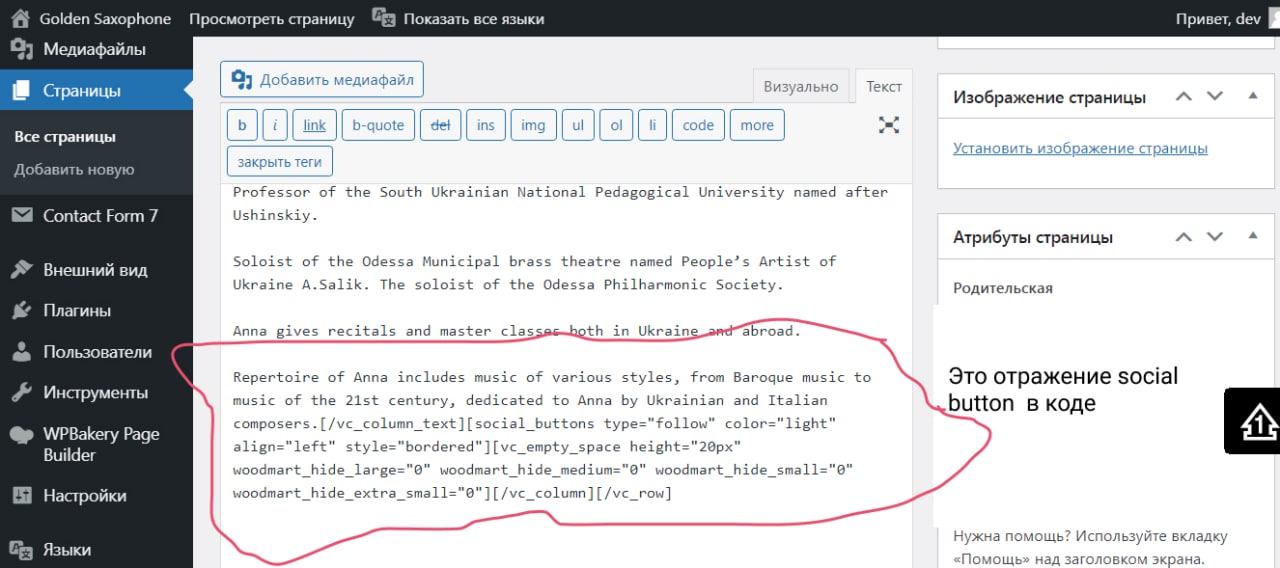Click the Пользователи user icon
Screen dimensions: 1280x568
21,352
